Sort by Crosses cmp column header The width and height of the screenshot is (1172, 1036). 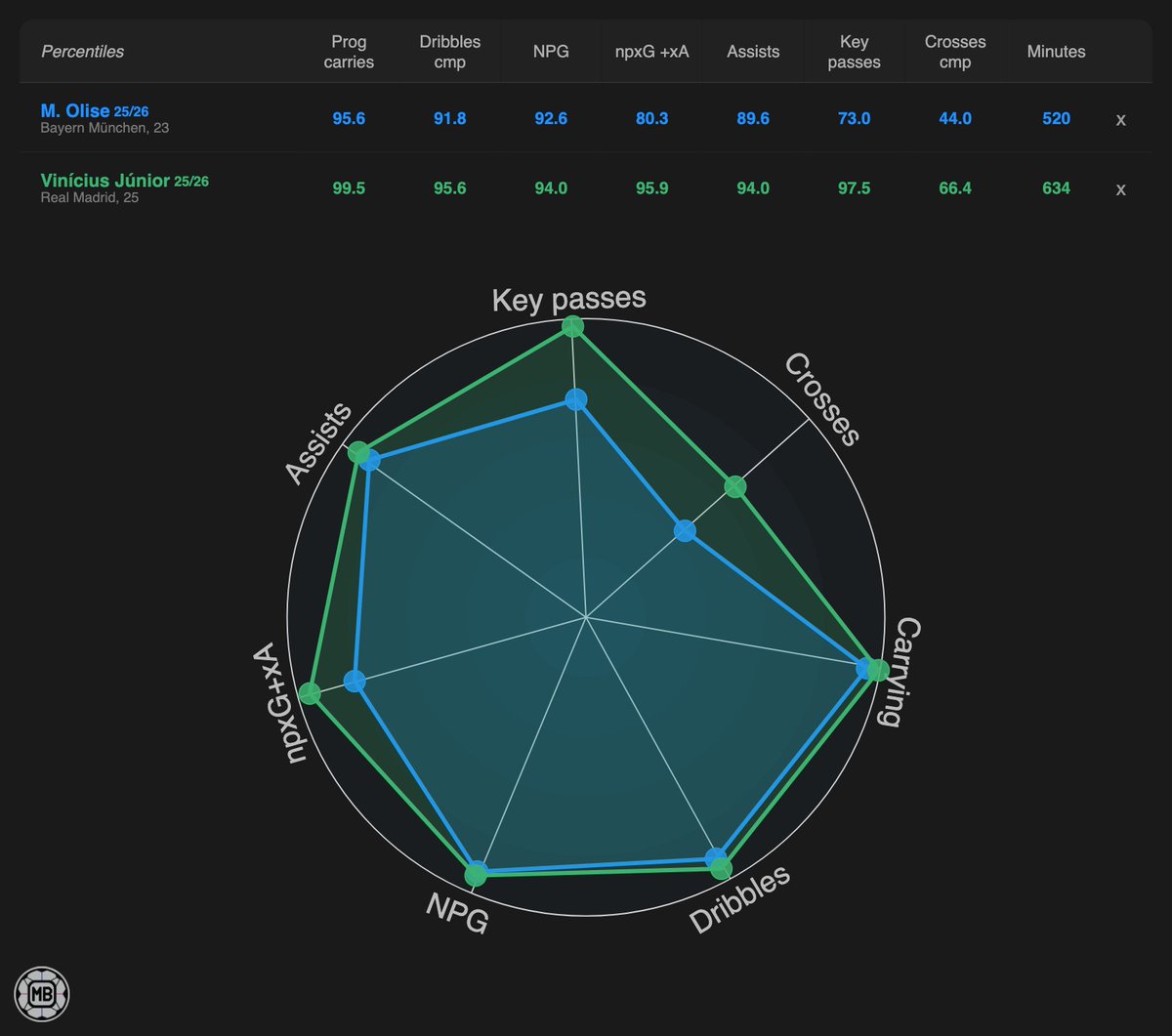[955, 52]
